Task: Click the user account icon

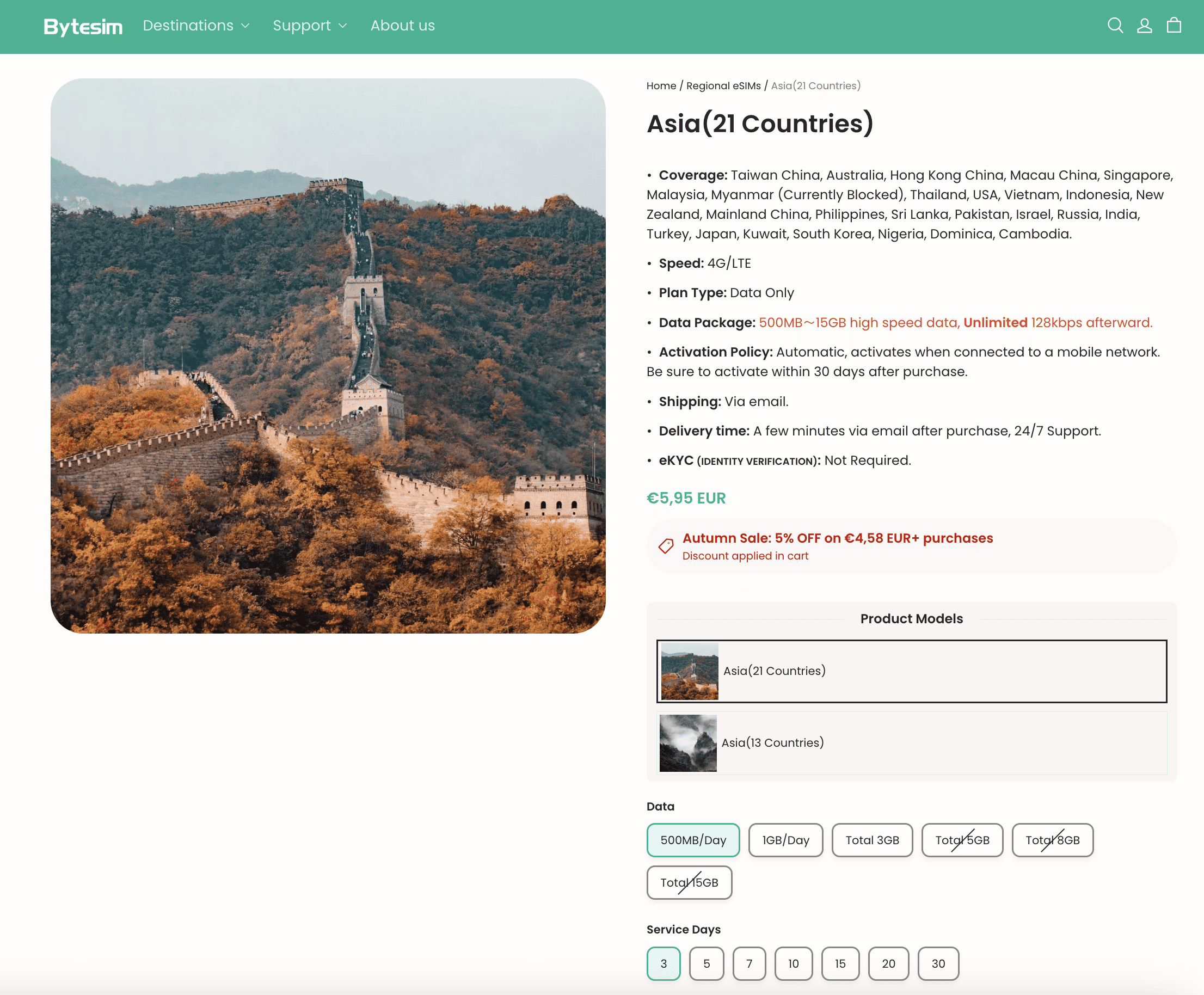Action: (1145, 25)
